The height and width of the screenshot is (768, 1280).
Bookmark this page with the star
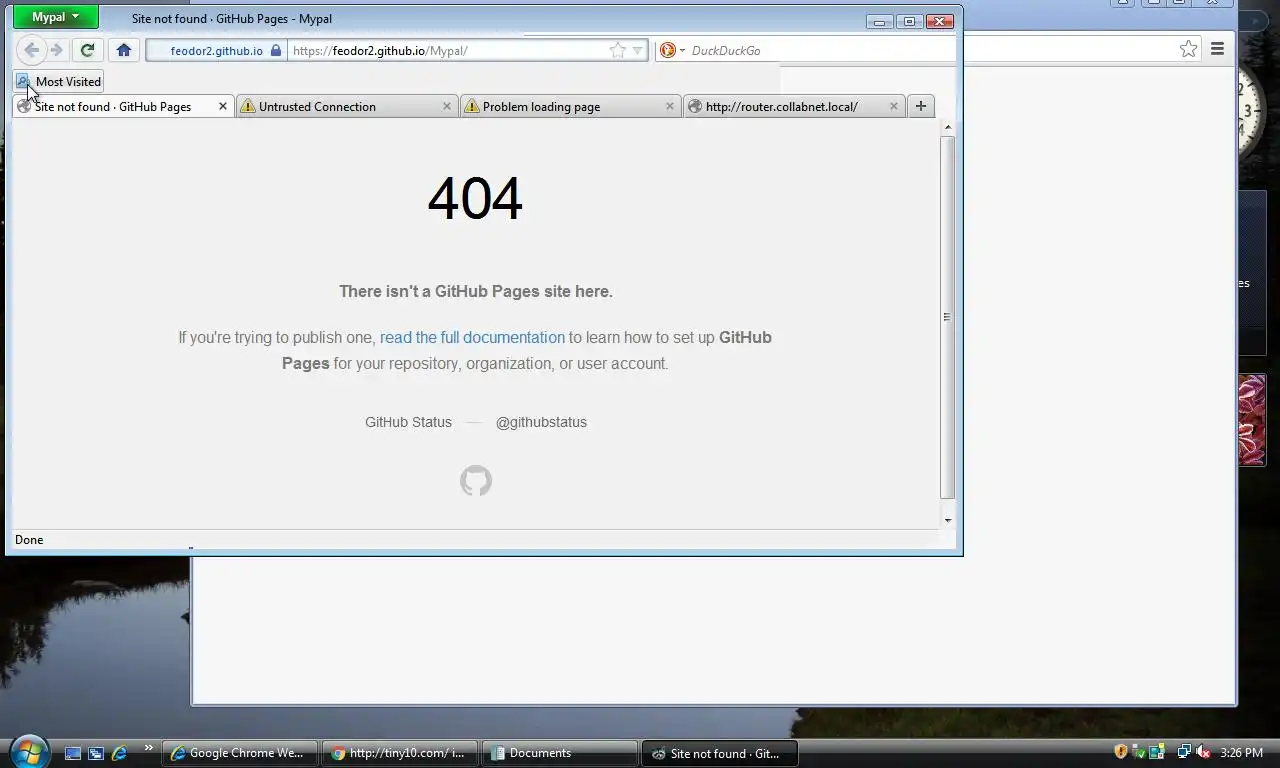tap(617, 50)
